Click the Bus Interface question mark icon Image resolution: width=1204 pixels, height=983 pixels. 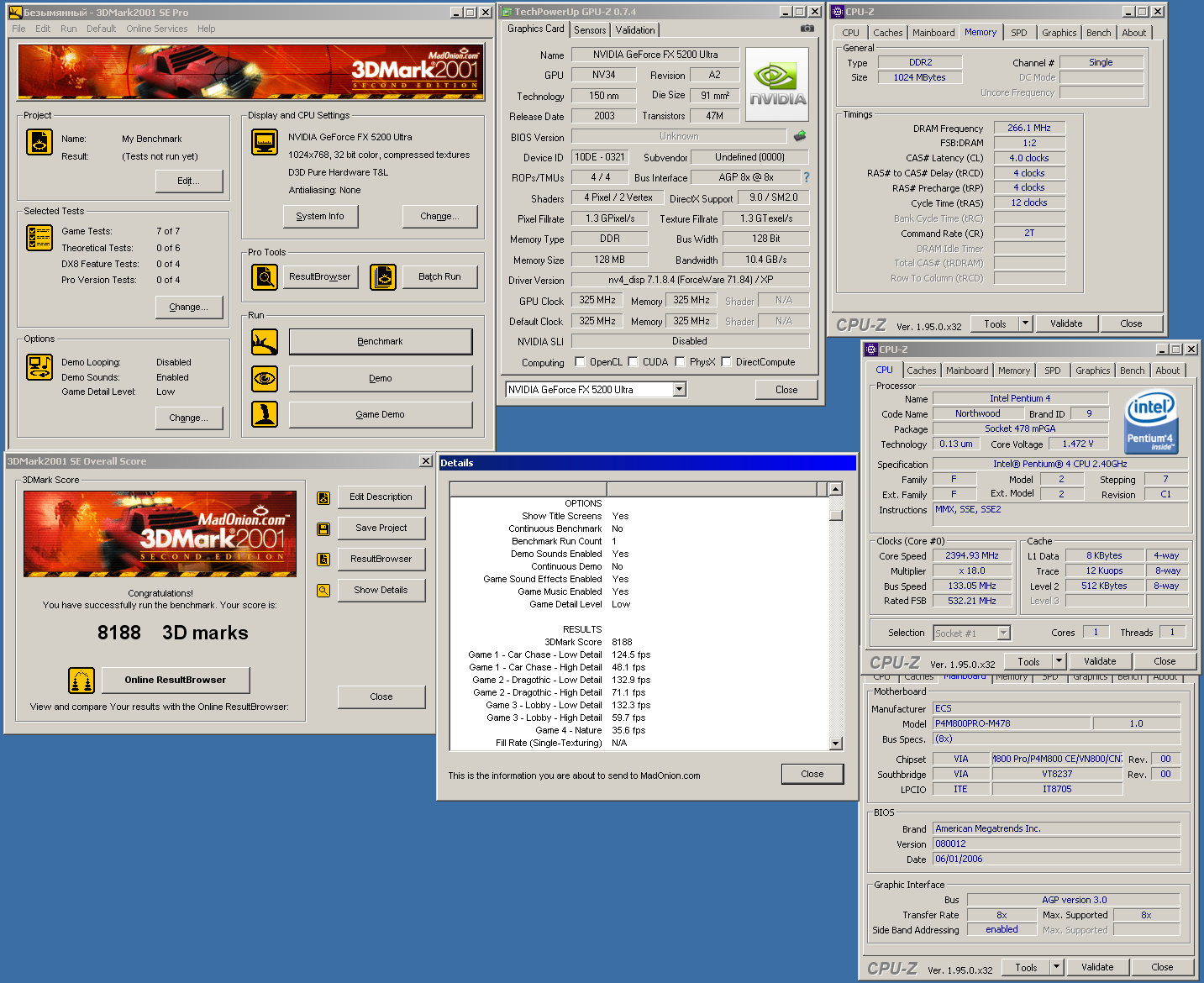pyautogui.click(x=807, y=177)
